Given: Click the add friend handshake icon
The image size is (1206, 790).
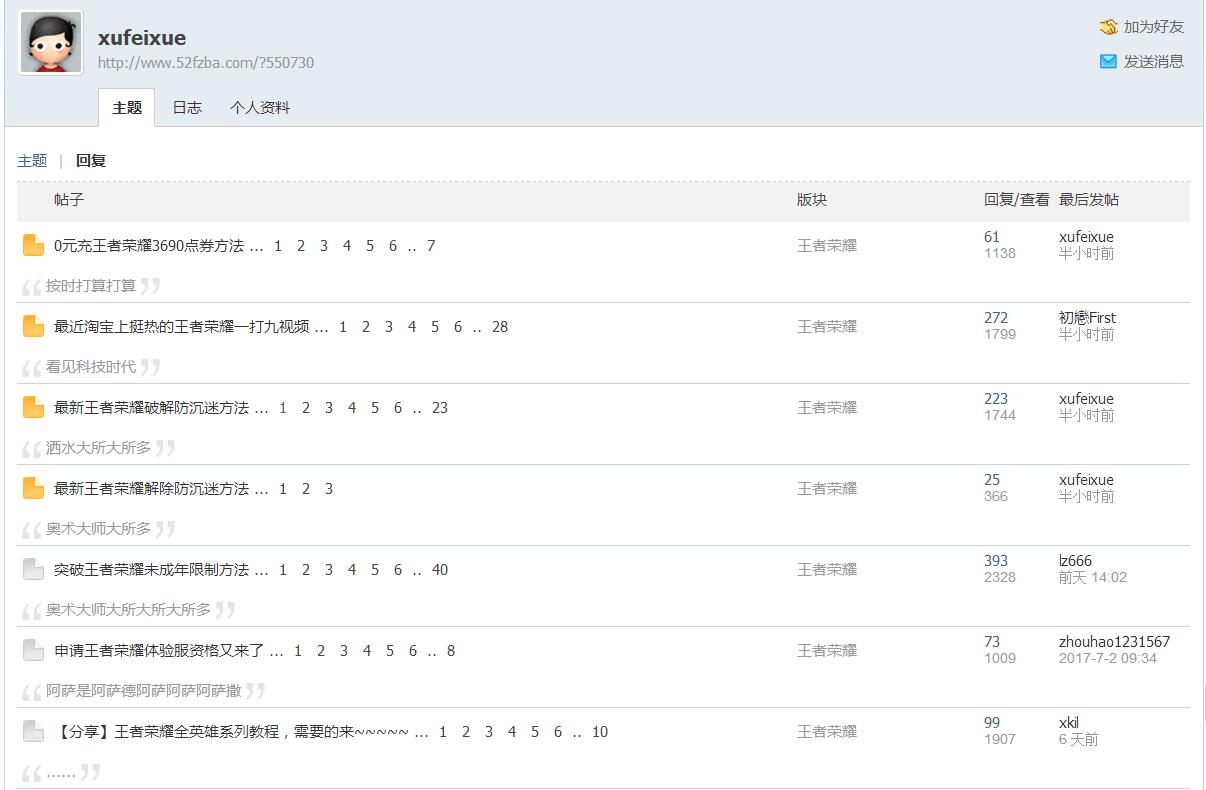Looking at the screenshot, I should [x=1108, y=27].
